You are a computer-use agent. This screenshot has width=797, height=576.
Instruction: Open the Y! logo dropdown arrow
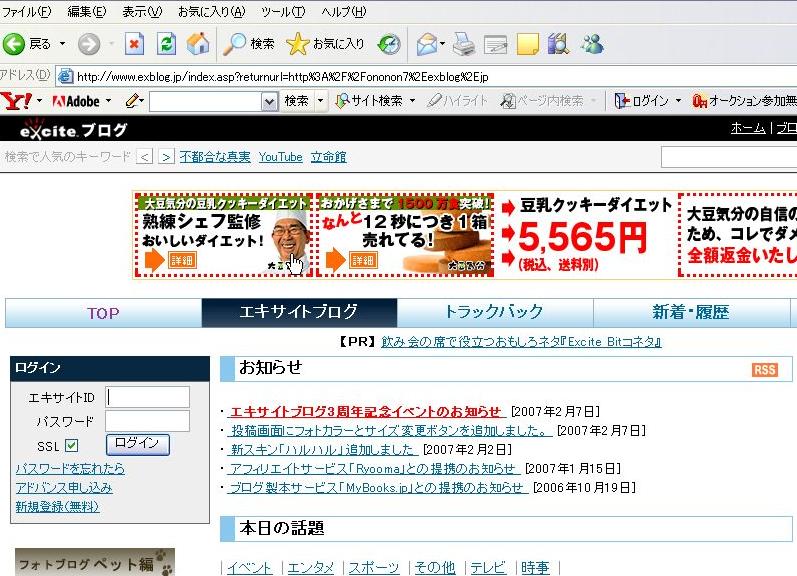tap(39, 101)
